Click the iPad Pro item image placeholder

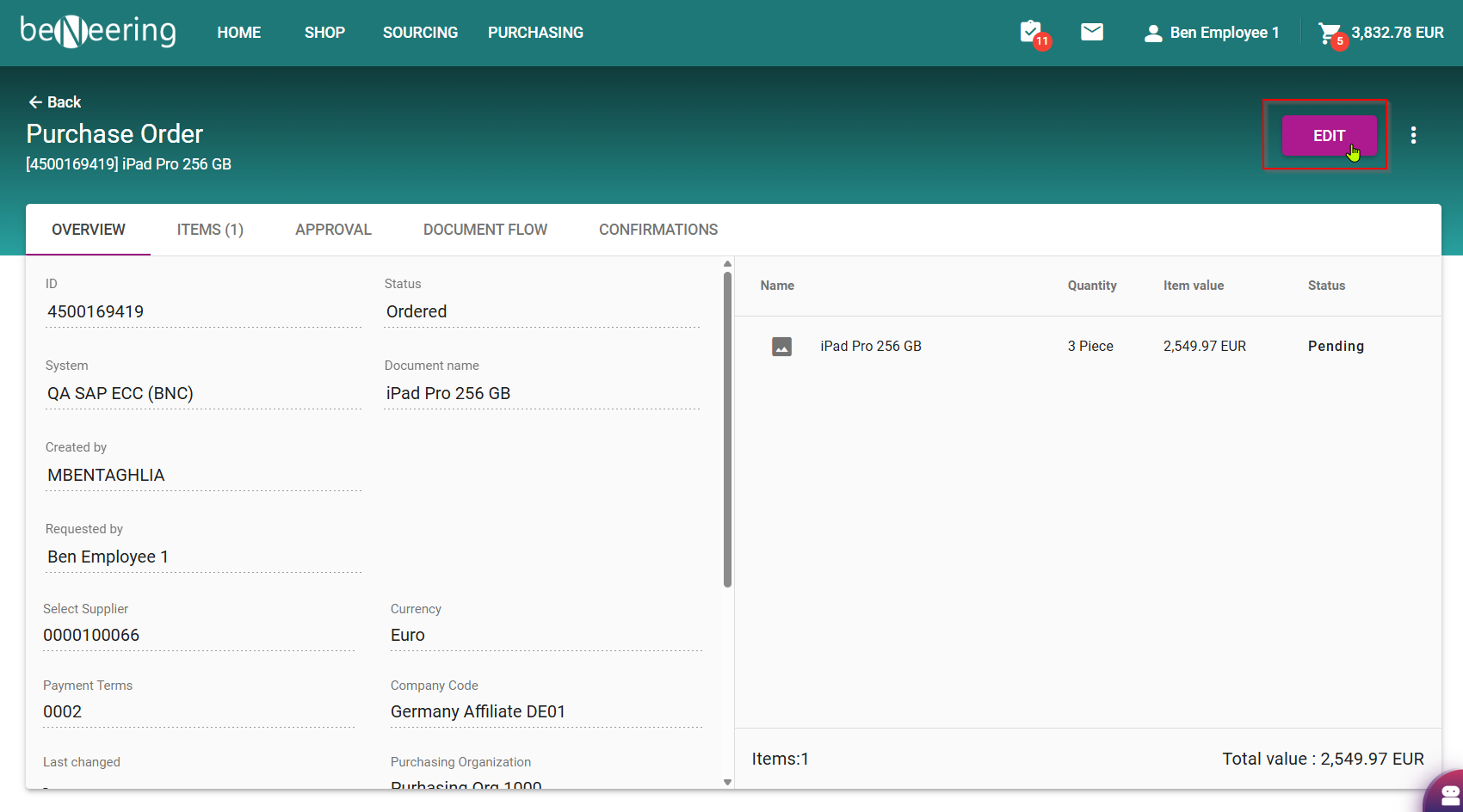tap(781, 347)
